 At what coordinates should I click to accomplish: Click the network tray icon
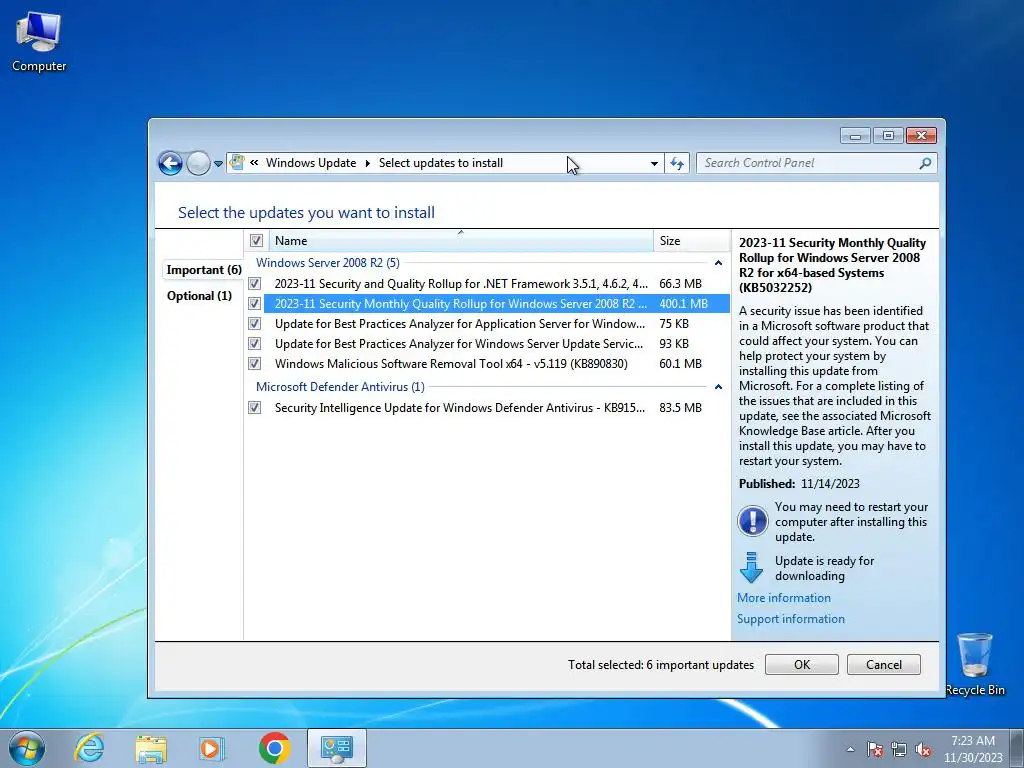coord(899,749)
